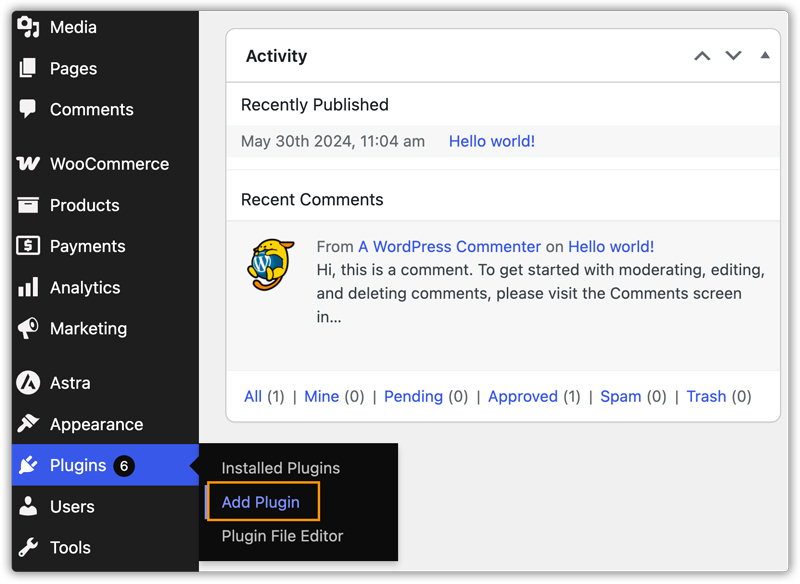Click the Marketing megaphone icon
The width and height of the screenshot is (800, 584).
coord(28,328)
